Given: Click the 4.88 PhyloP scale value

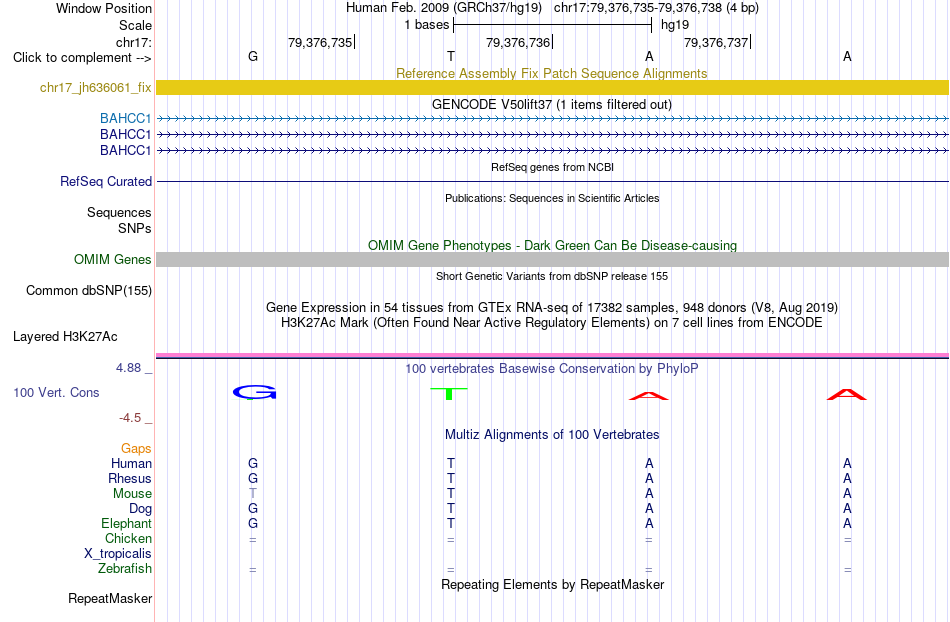Looking at the screenshot, I should [128, 368].
